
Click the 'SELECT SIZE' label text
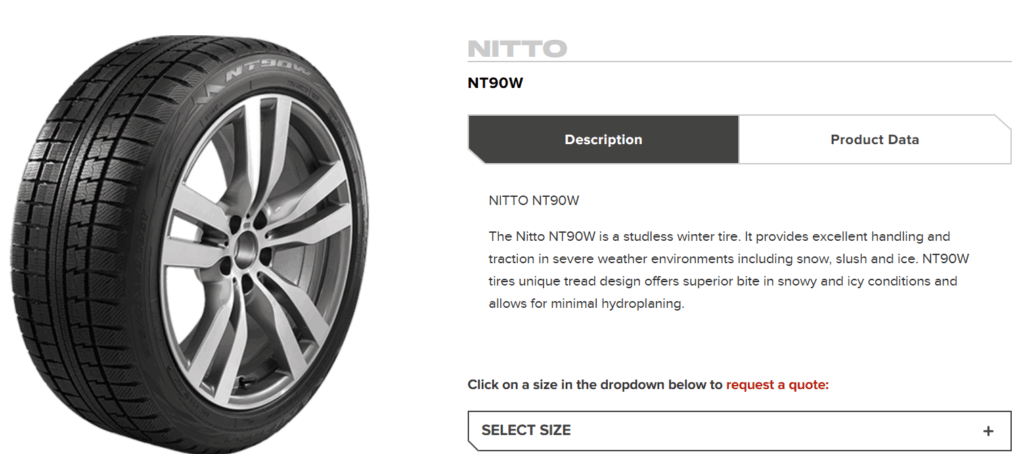click(526, 431)
